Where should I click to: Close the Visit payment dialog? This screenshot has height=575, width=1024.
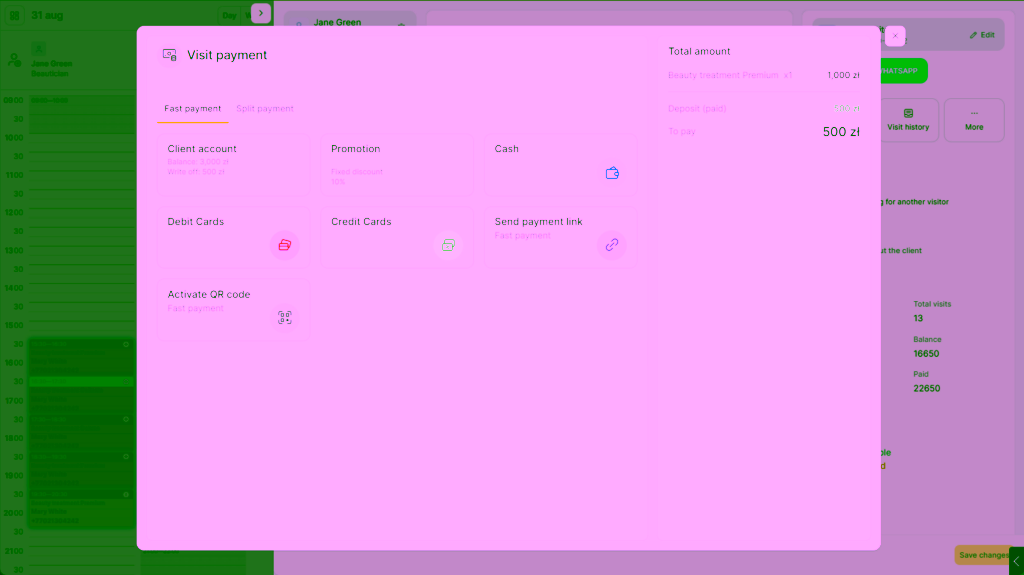coord(895,36)
